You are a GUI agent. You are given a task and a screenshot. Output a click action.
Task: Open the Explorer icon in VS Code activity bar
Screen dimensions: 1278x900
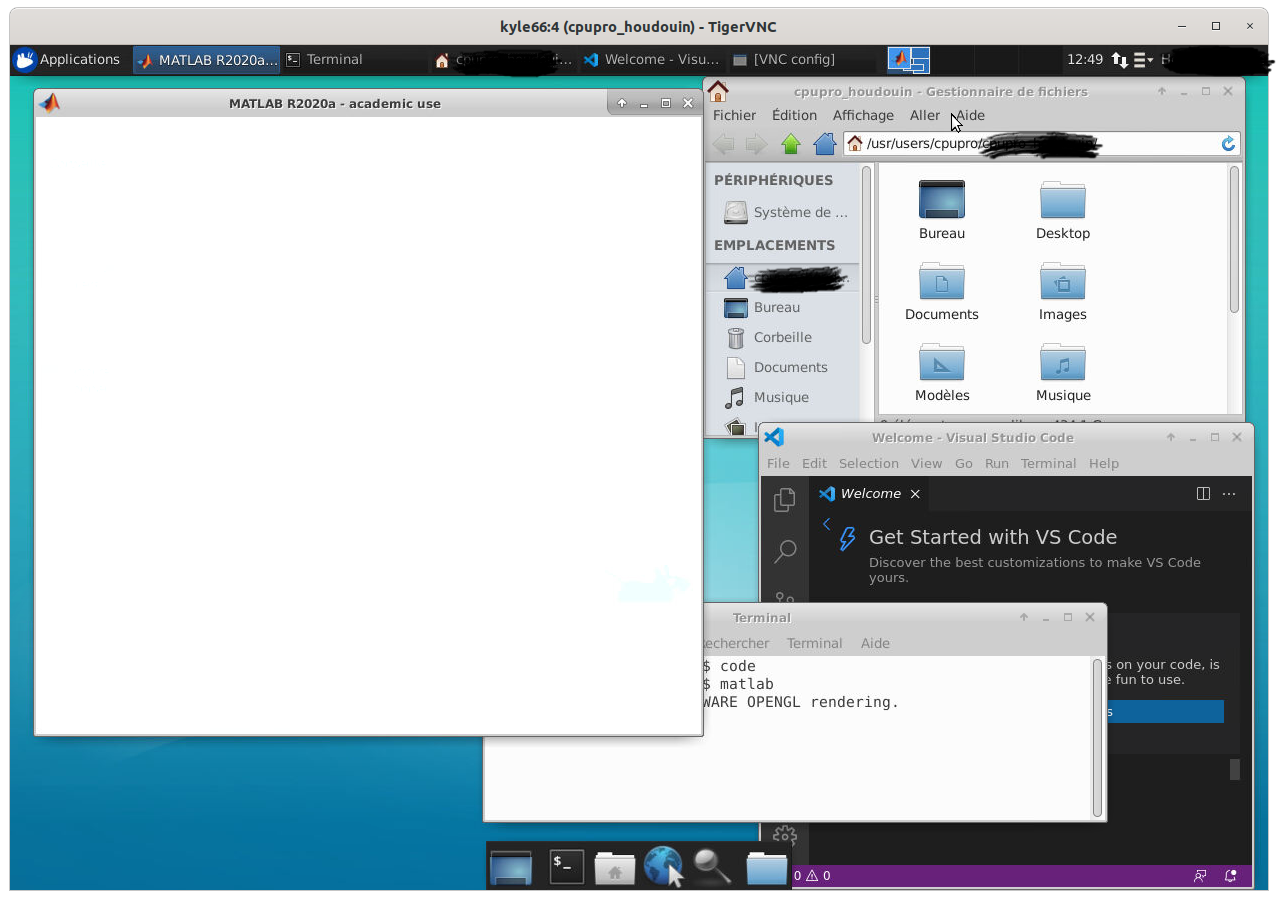[x=785, y=499]
